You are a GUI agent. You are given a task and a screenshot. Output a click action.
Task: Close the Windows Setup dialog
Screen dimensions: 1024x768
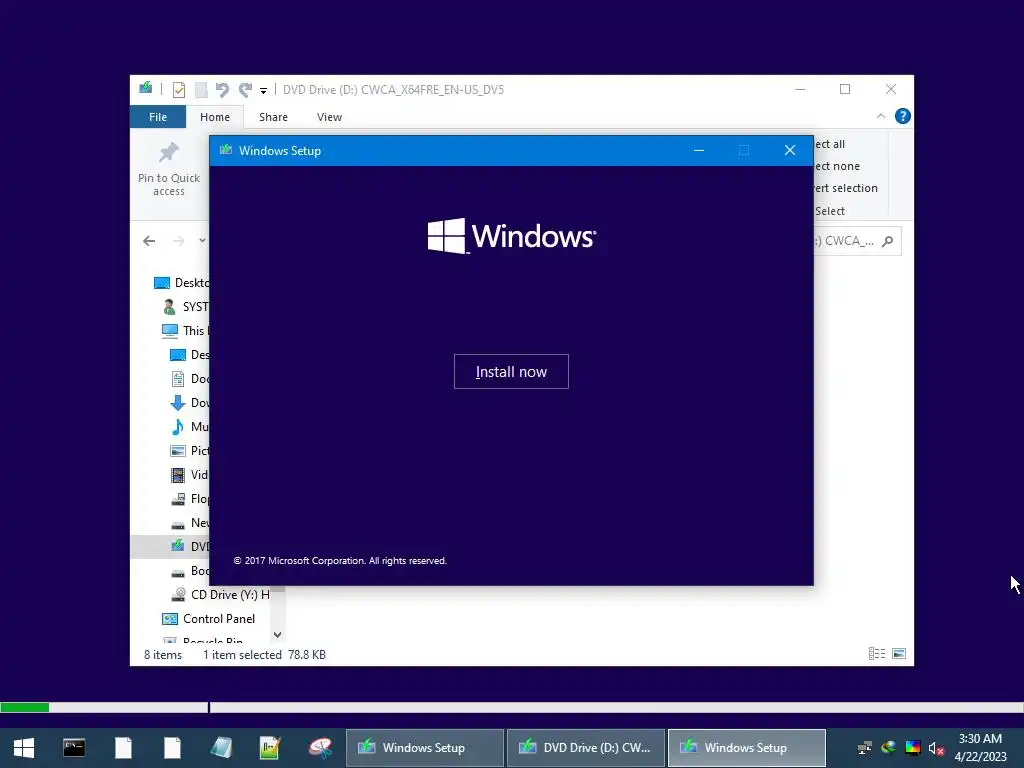pyautogui.click(x=790, y=150)
